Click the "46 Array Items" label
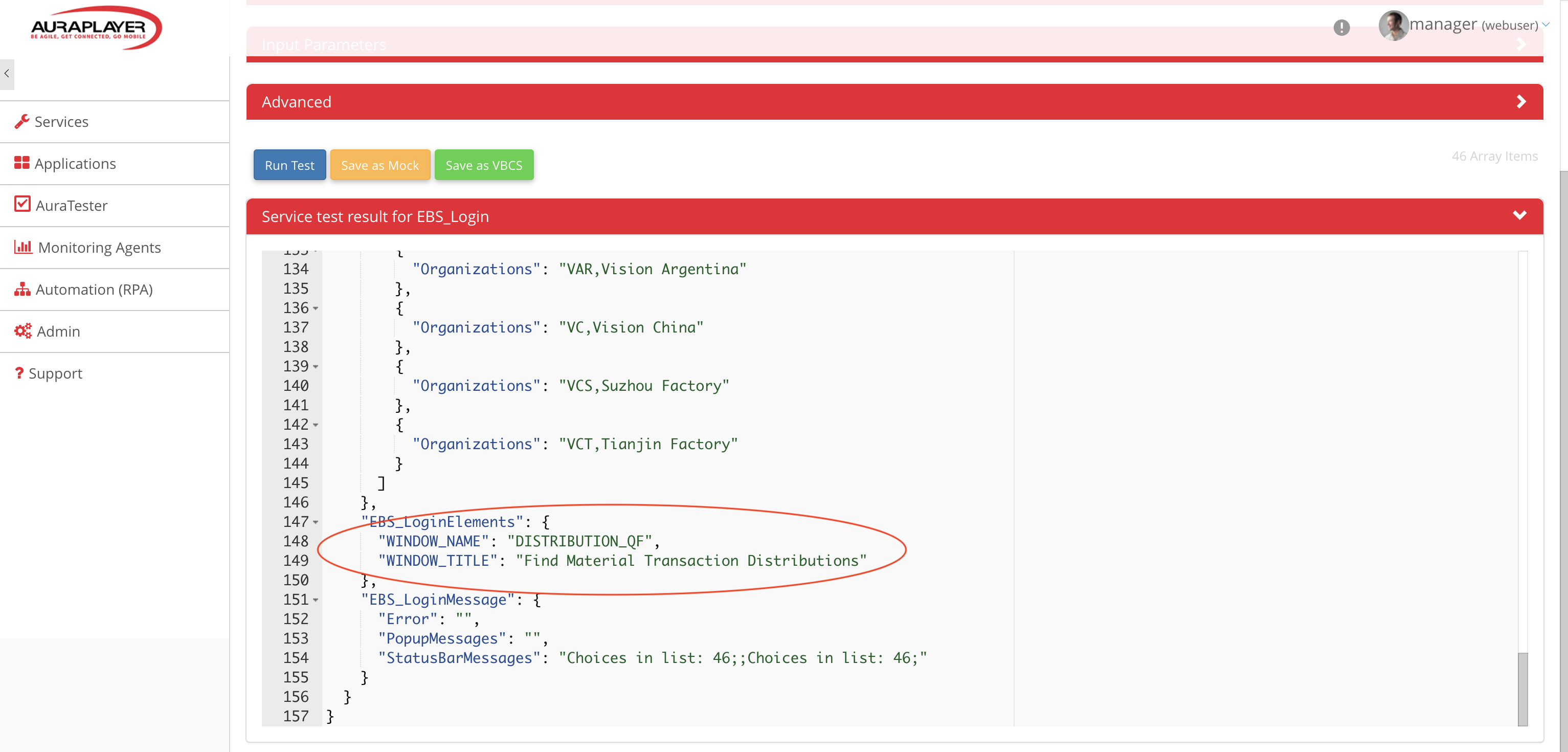1568x752 pixels. (x=1494, y=156)
